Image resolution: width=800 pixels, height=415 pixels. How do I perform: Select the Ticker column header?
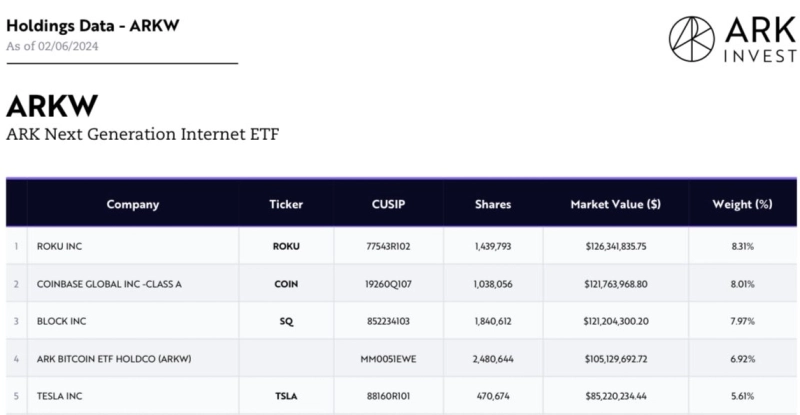[x=286, y=204]
